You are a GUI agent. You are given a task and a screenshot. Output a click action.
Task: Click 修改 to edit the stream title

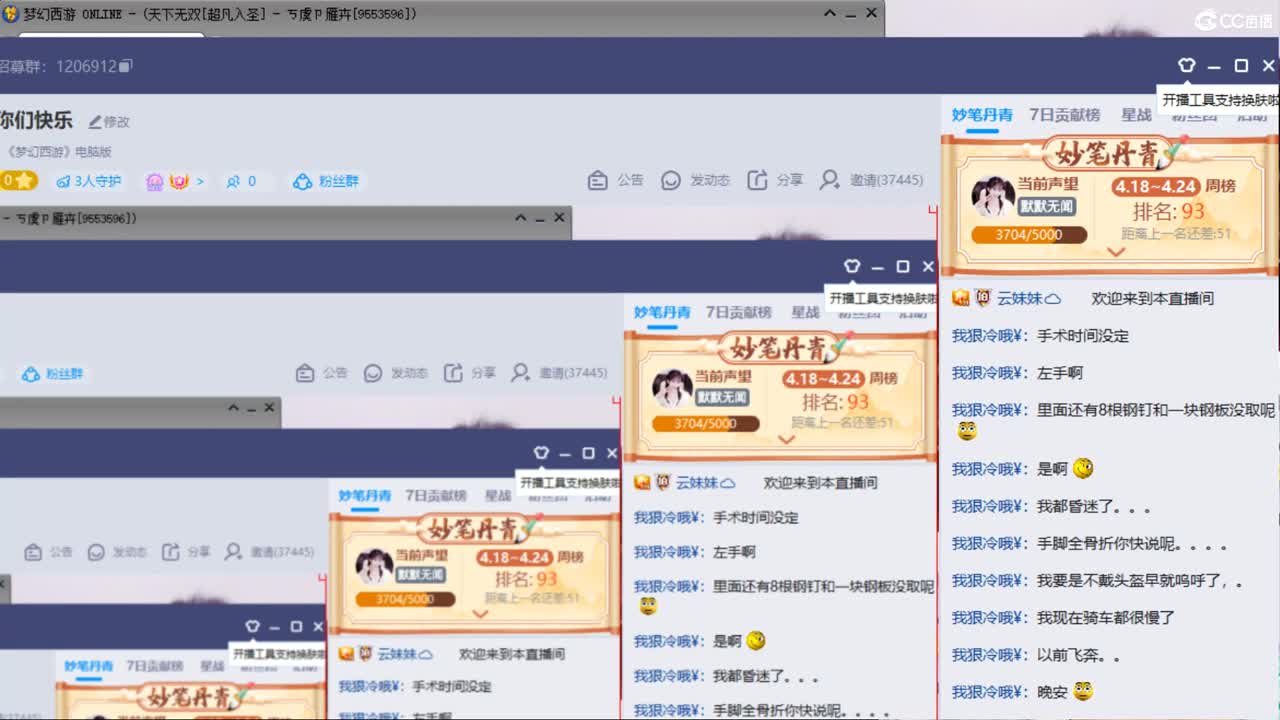point(110,119)
